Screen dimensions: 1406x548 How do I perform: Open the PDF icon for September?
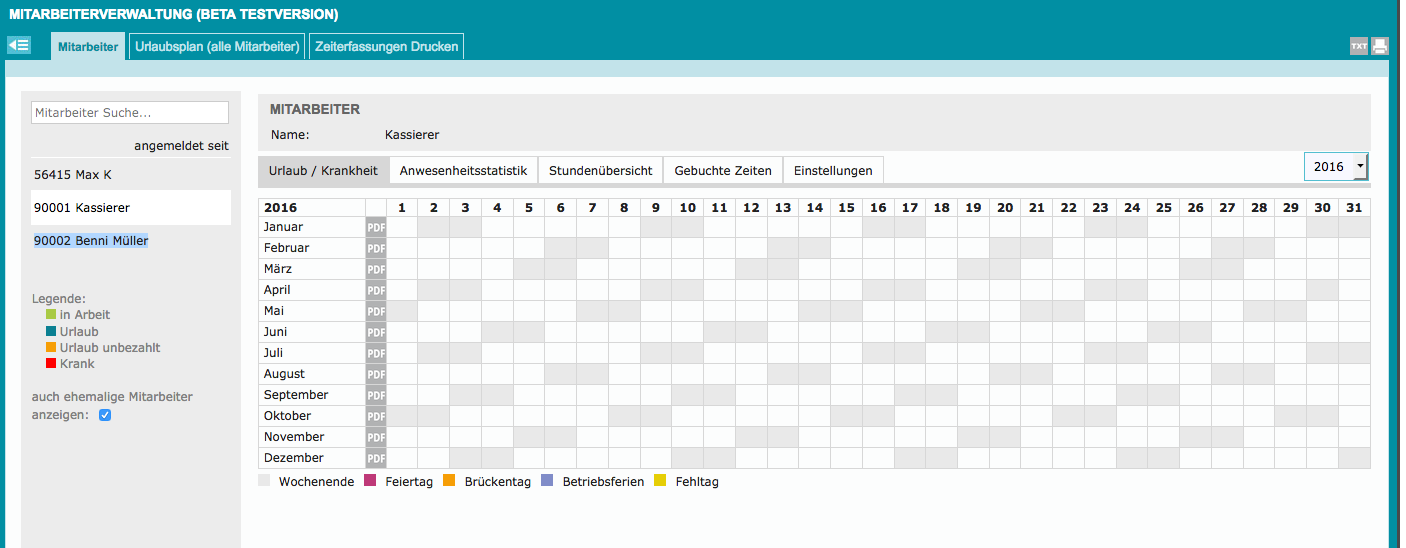pyautogui.click(x=376, y=395)
